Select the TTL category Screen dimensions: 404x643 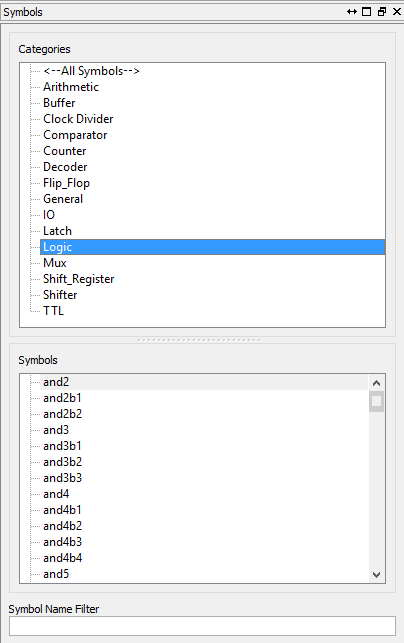click(53, 311)
